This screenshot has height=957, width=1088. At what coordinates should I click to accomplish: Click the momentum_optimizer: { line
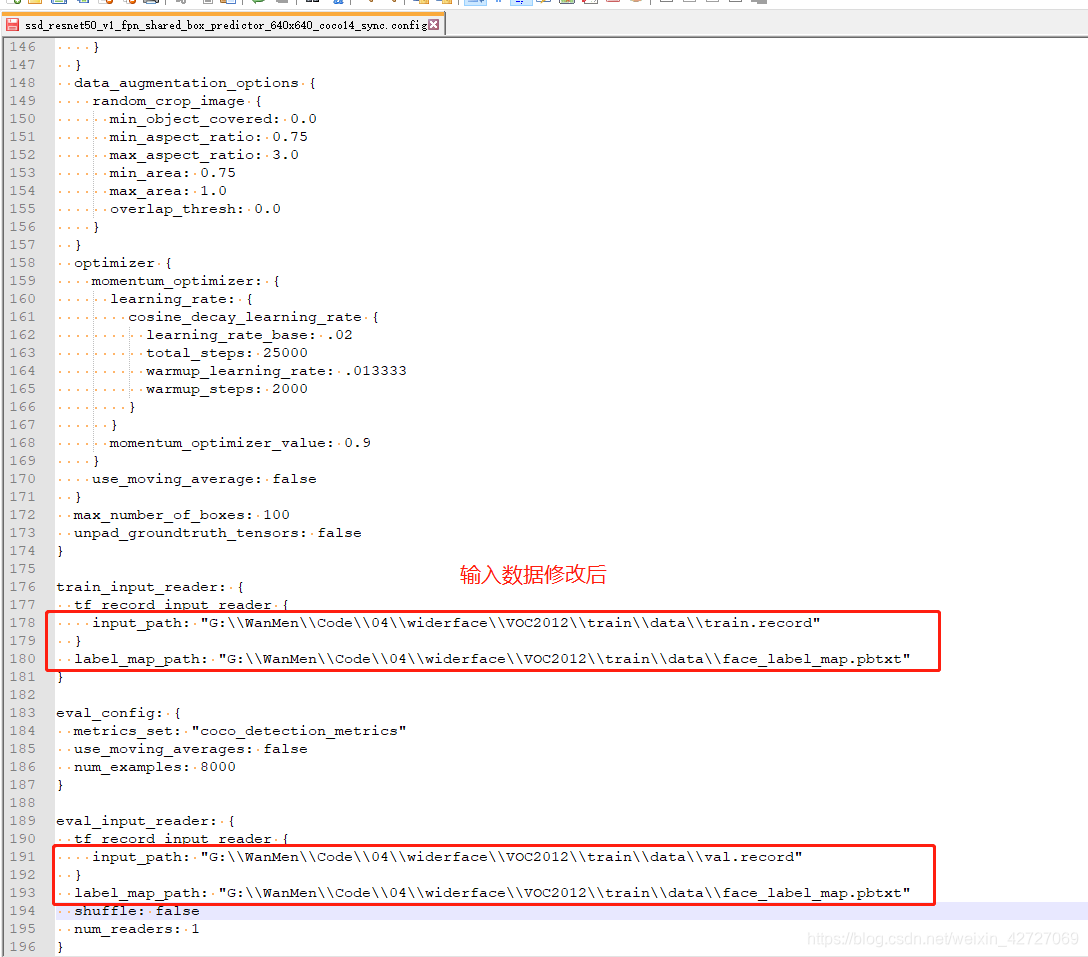186,282
